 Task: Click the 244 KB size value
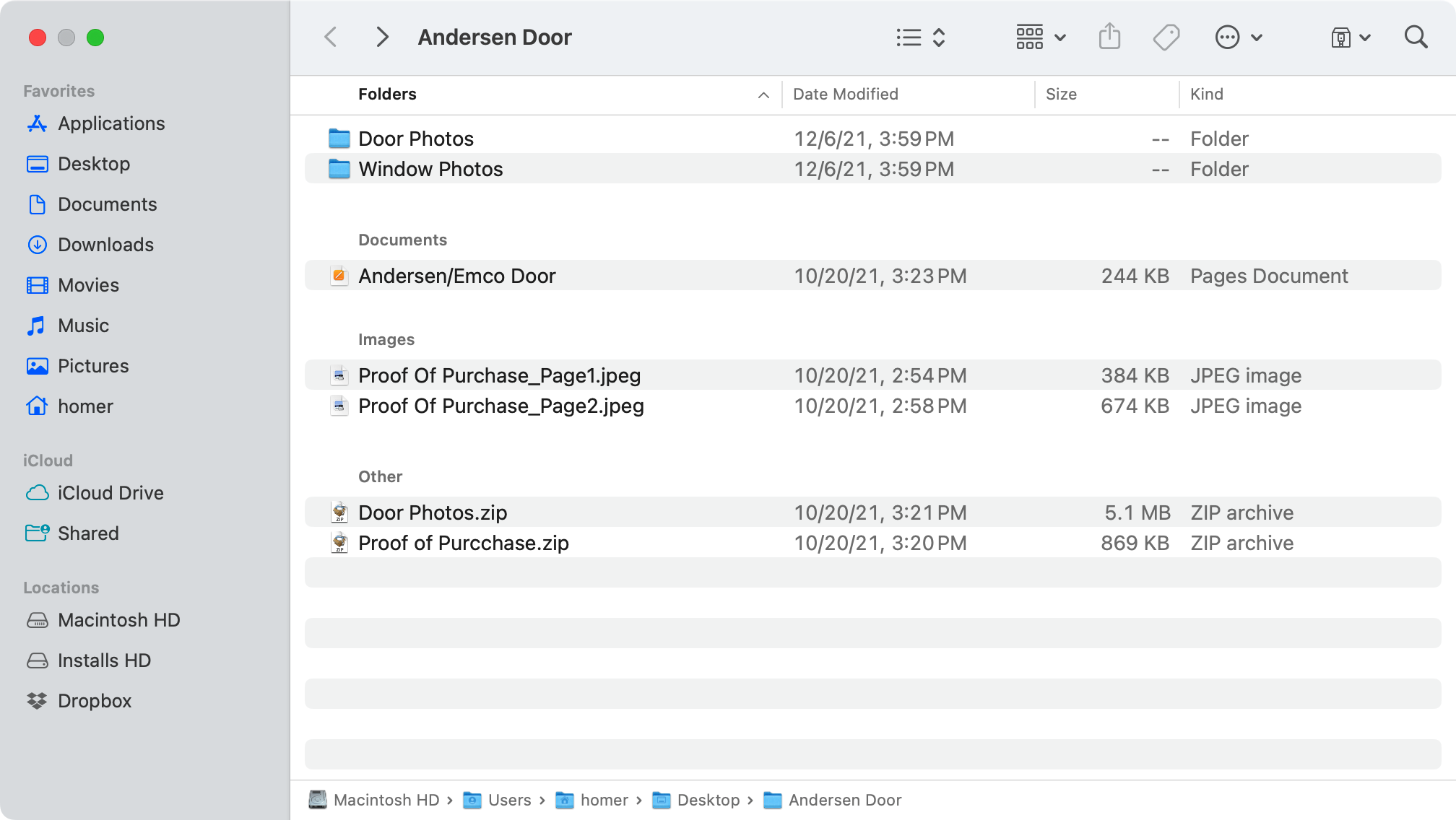coord(1135,276)
